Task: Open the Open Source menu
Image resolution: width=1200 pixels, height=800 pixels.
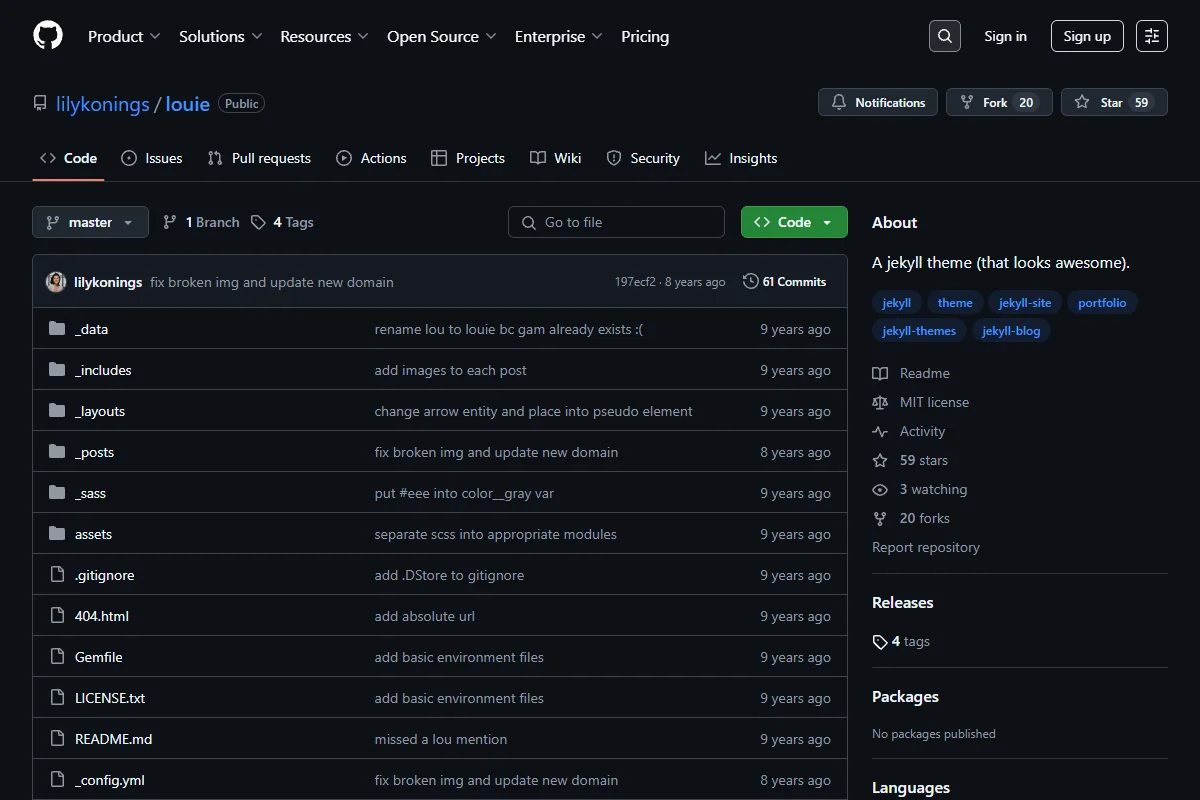Action: (x=442, y=36)
